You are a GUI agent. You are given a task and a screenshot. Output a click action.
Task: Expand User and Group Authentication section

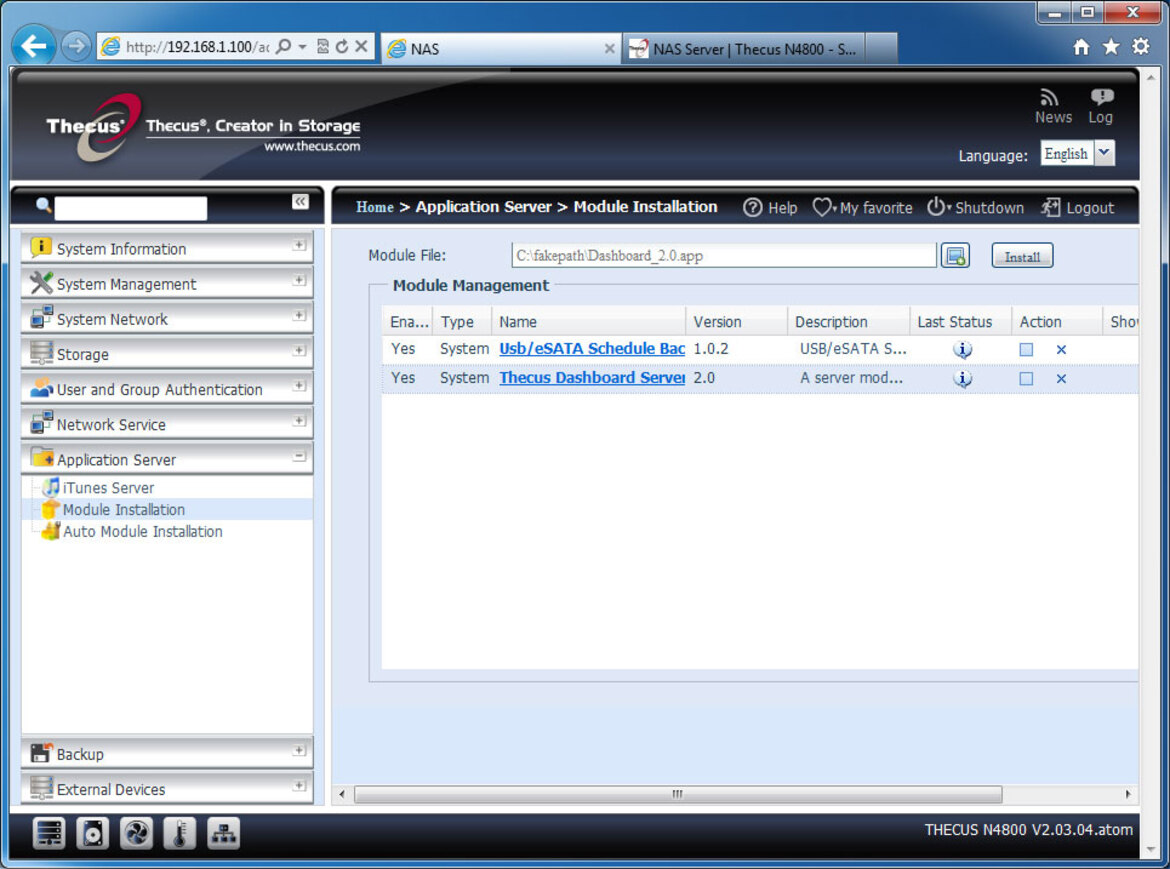(x=299, y=386)
